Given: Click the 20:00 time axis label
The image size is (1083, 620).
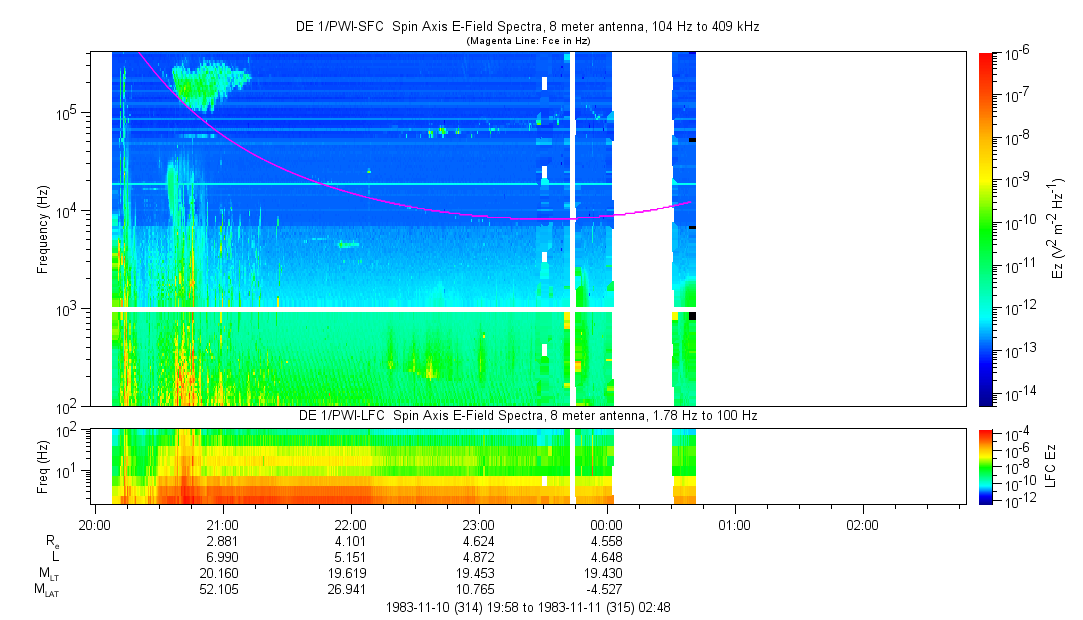Looking at the screenshot, I should pos(93,525).
